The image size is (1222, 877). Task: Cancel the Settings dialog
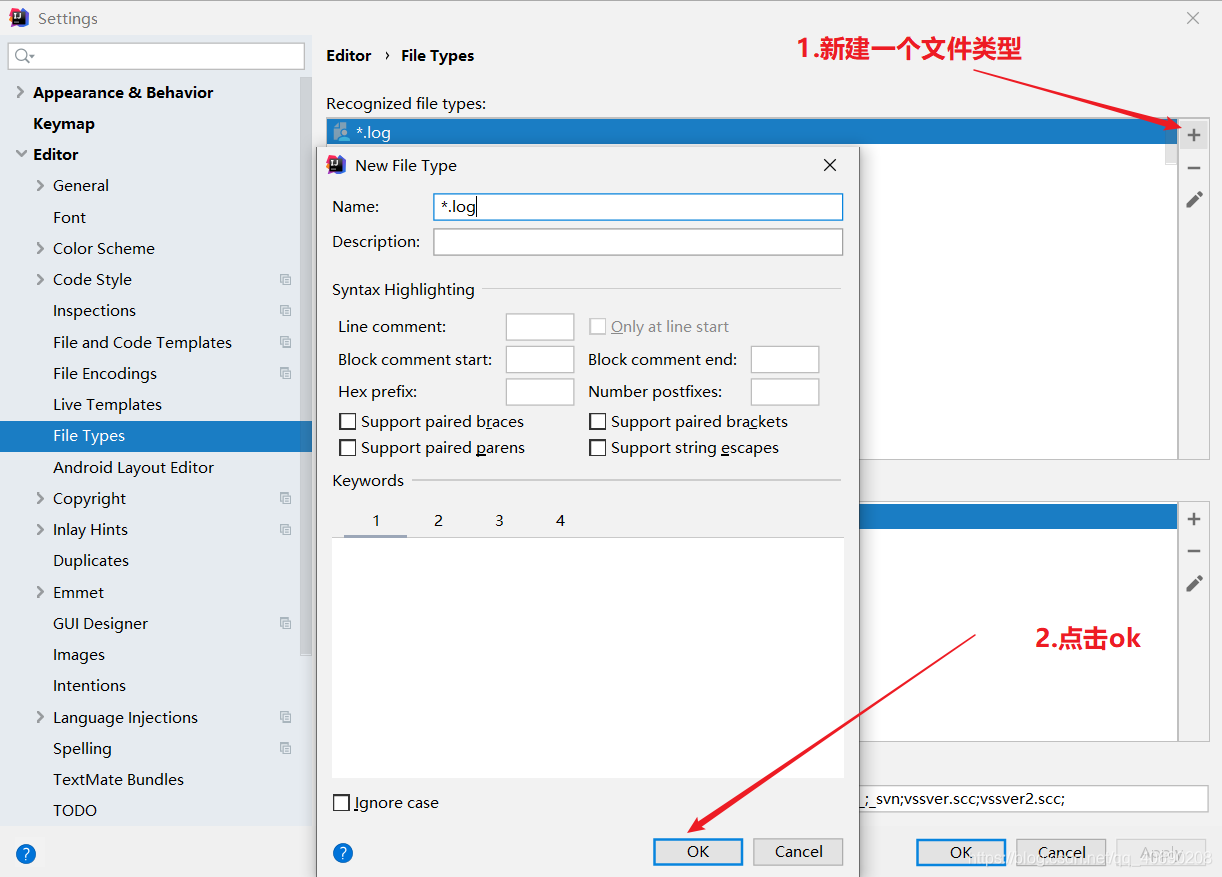[x=1060, y=852]
